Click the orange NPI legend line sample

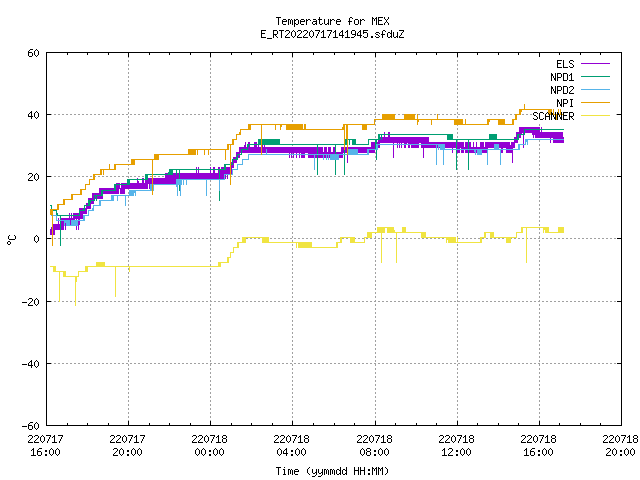click(x=595, y=102)
